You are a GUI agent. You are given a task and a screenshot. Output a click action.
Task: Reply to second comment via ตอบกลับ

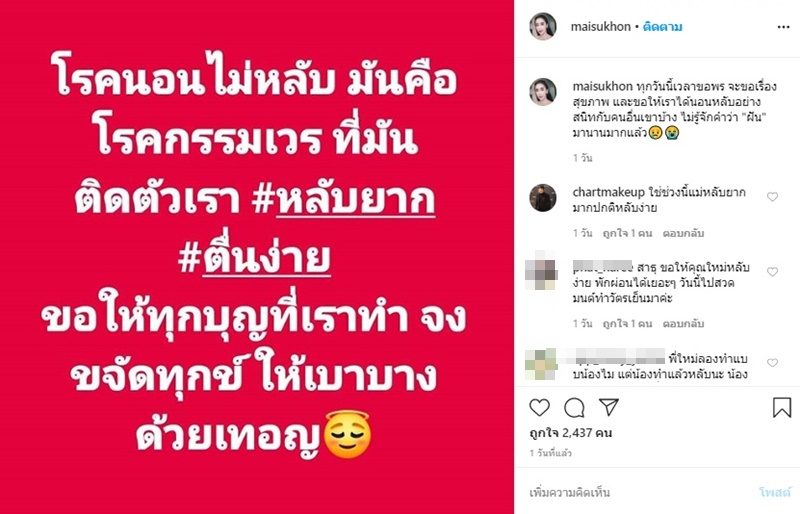(683, 324)
